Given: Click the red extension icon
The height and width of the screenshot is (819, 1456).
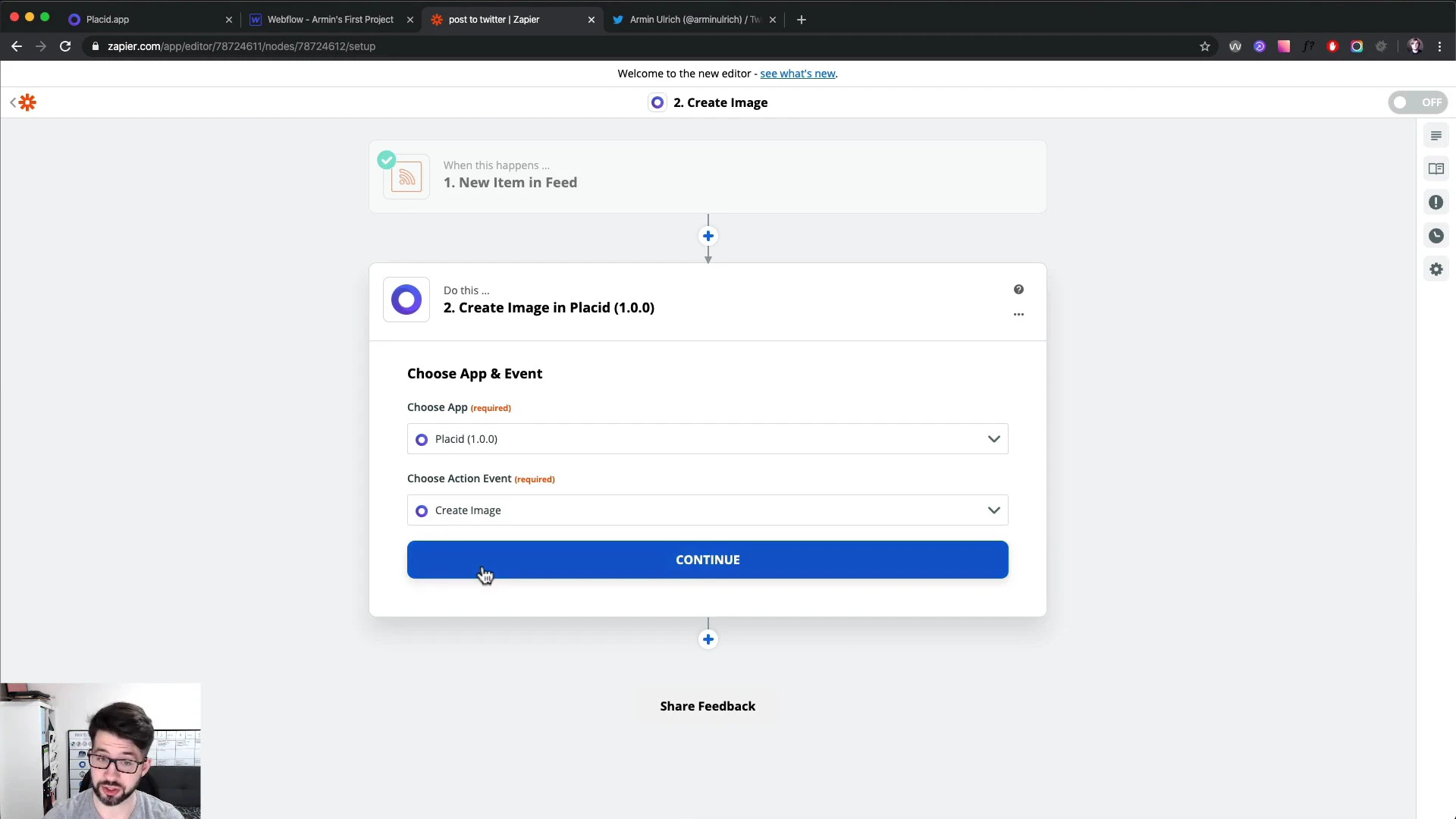Looking at the screenshot, I should [1332, 46].
